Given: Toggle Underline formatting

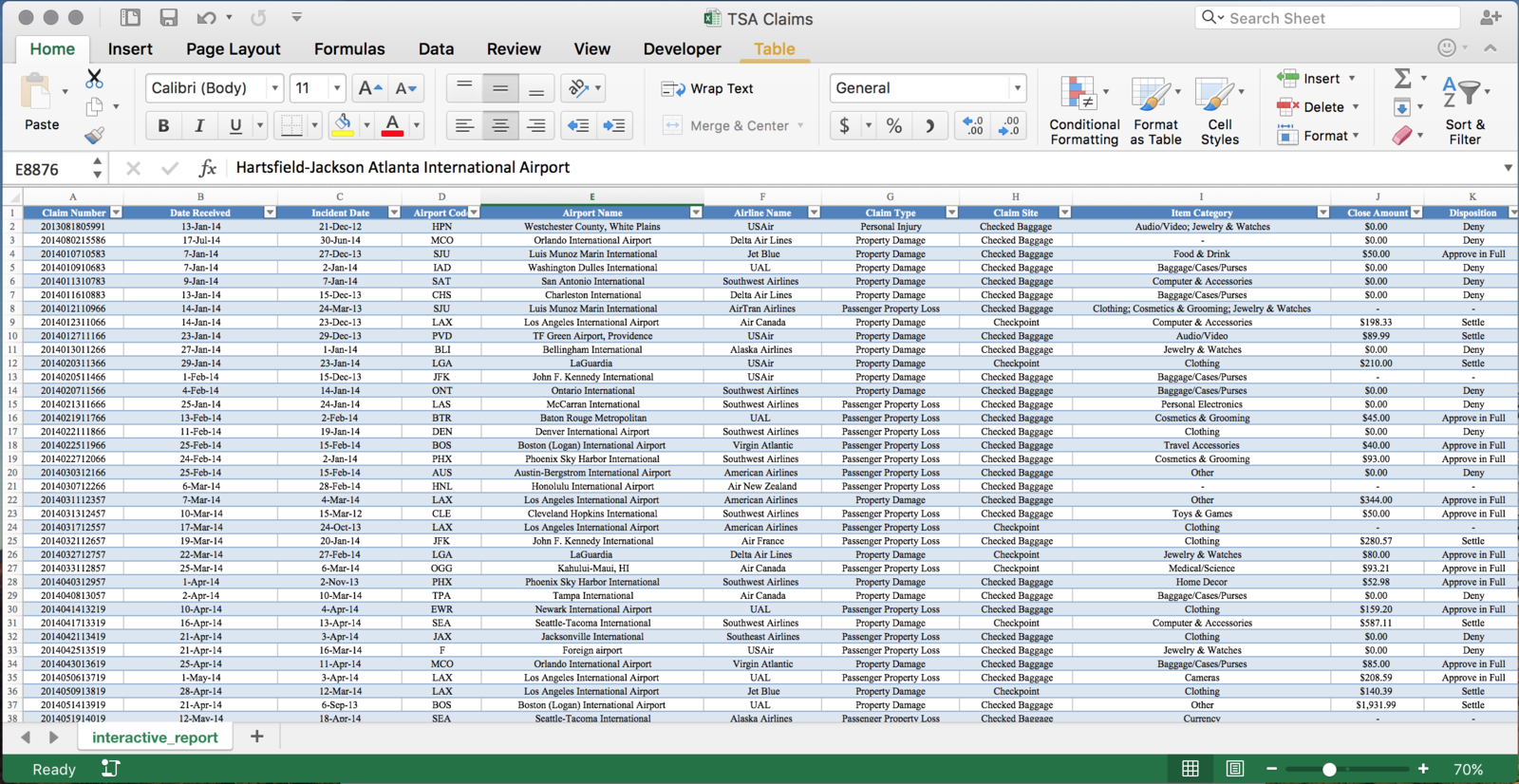Looking at the screenshot, I should point(235,125).
